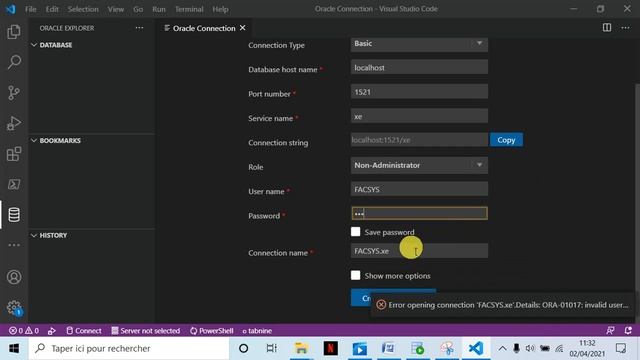This screenshot has height=360, width=640.
Task: Open the Accounts icon
Action: point(14,277)
